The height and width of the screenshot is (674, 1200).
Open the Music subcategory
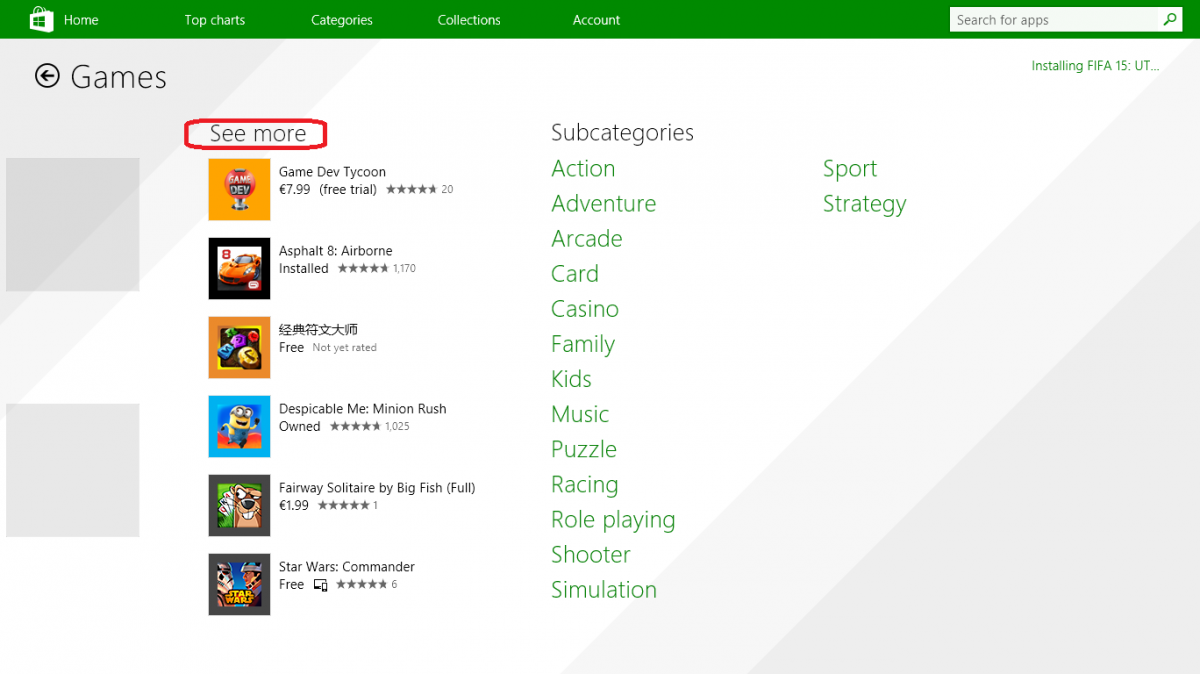(x=580, y=414)
